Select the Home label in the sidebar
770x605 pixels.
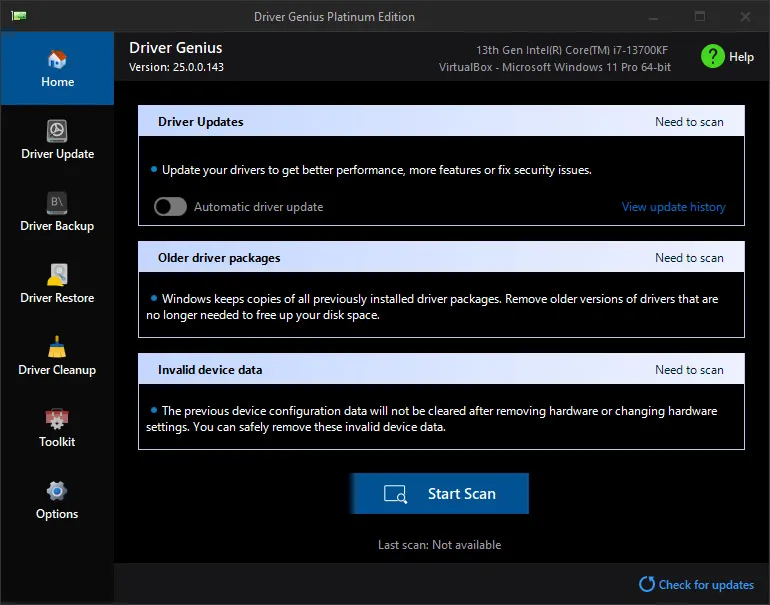[x=57, y=82]
